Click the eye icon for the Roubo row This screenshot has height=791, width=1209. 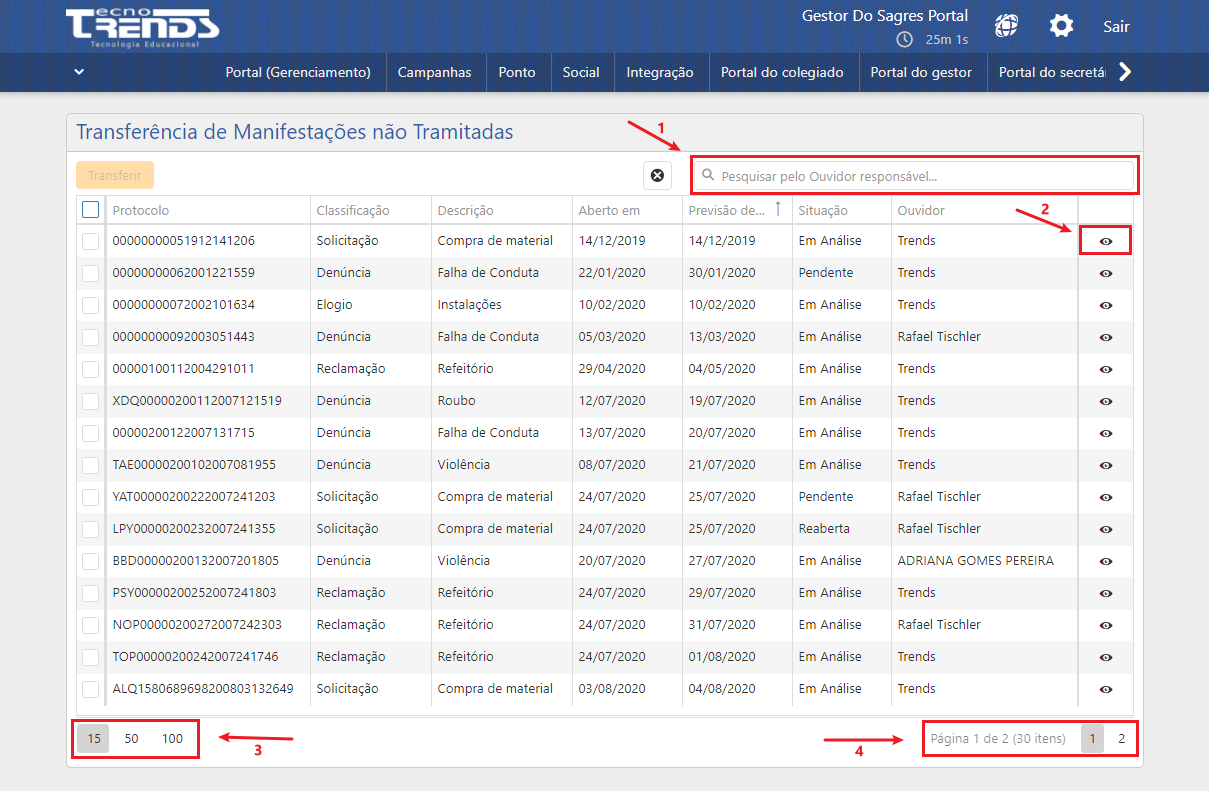pos(1105,401)
